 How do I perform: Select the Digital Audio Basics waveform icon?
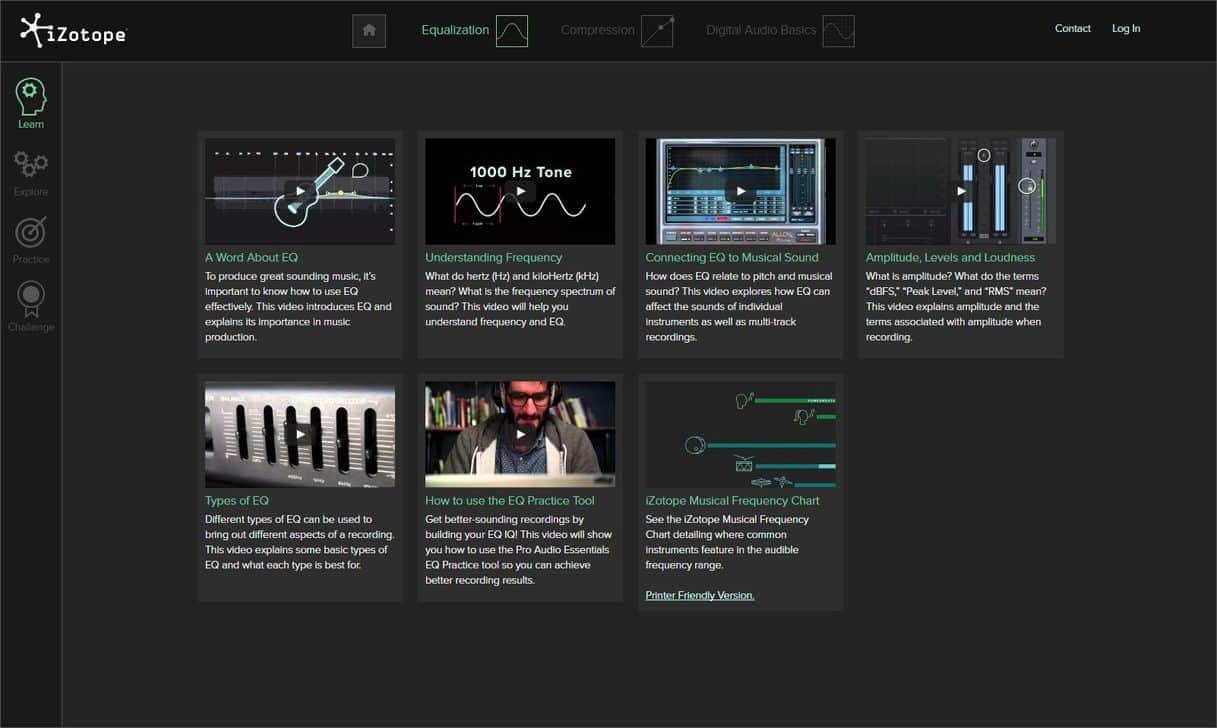pos(838,31)
